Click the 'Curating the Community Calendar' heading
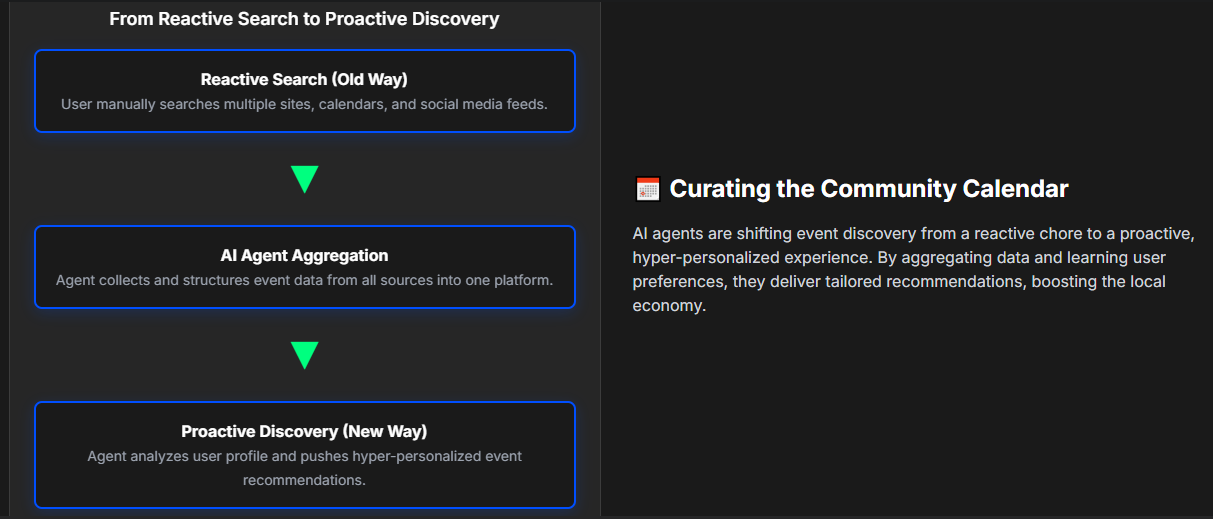The height and width of the screenshot is (519, 1213). coord(869,188)
